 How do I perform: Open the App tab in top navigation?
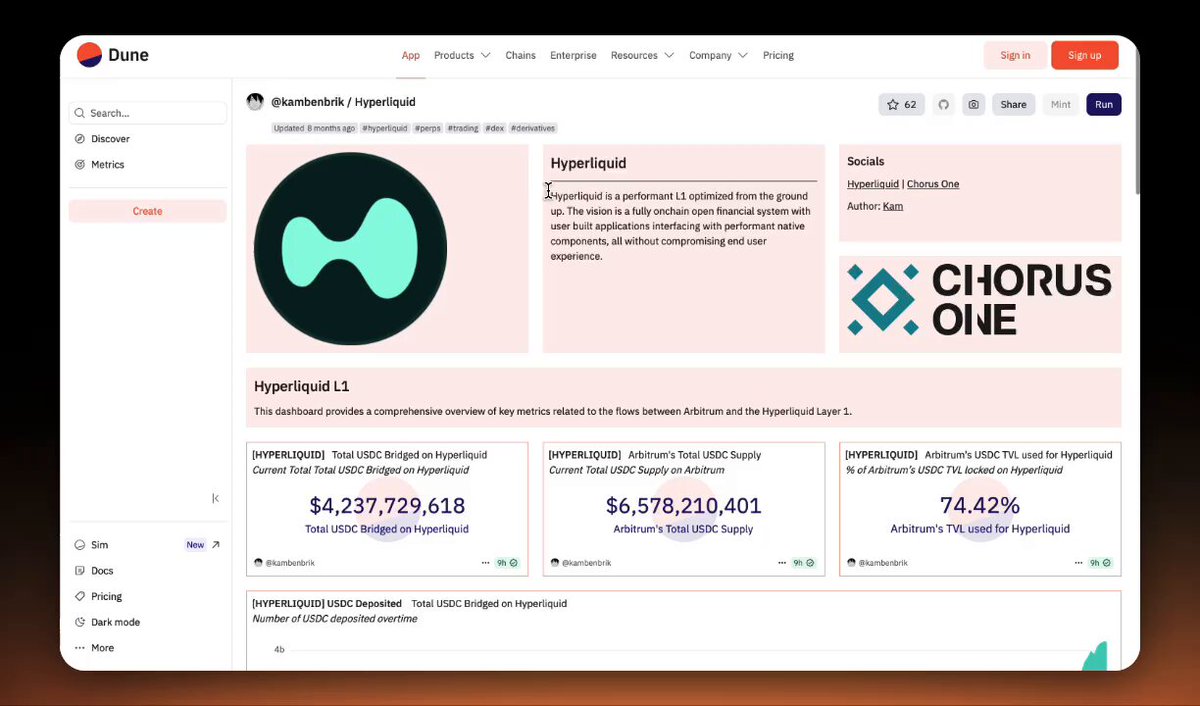[x=410, y=55]
